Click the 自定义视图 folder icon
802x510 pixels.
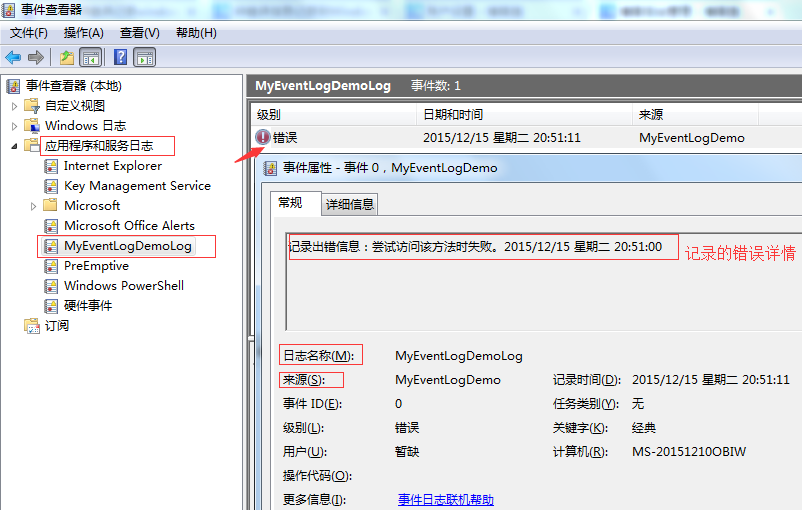32,106
